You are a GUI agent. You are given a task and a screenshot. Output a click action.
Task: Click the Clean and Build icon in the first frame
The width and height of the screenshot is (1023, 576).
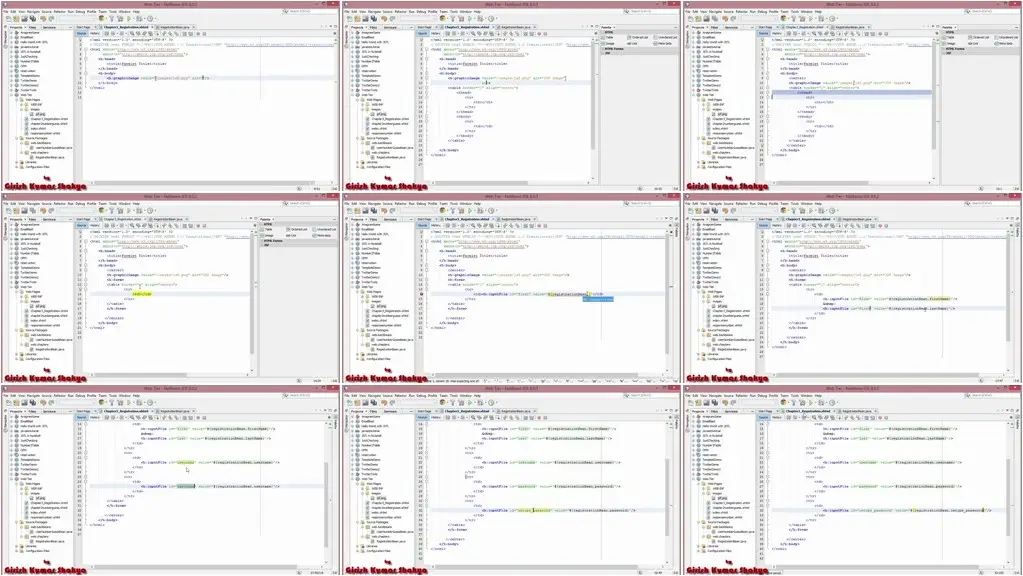pyautogui.click(x=120, y=18)
